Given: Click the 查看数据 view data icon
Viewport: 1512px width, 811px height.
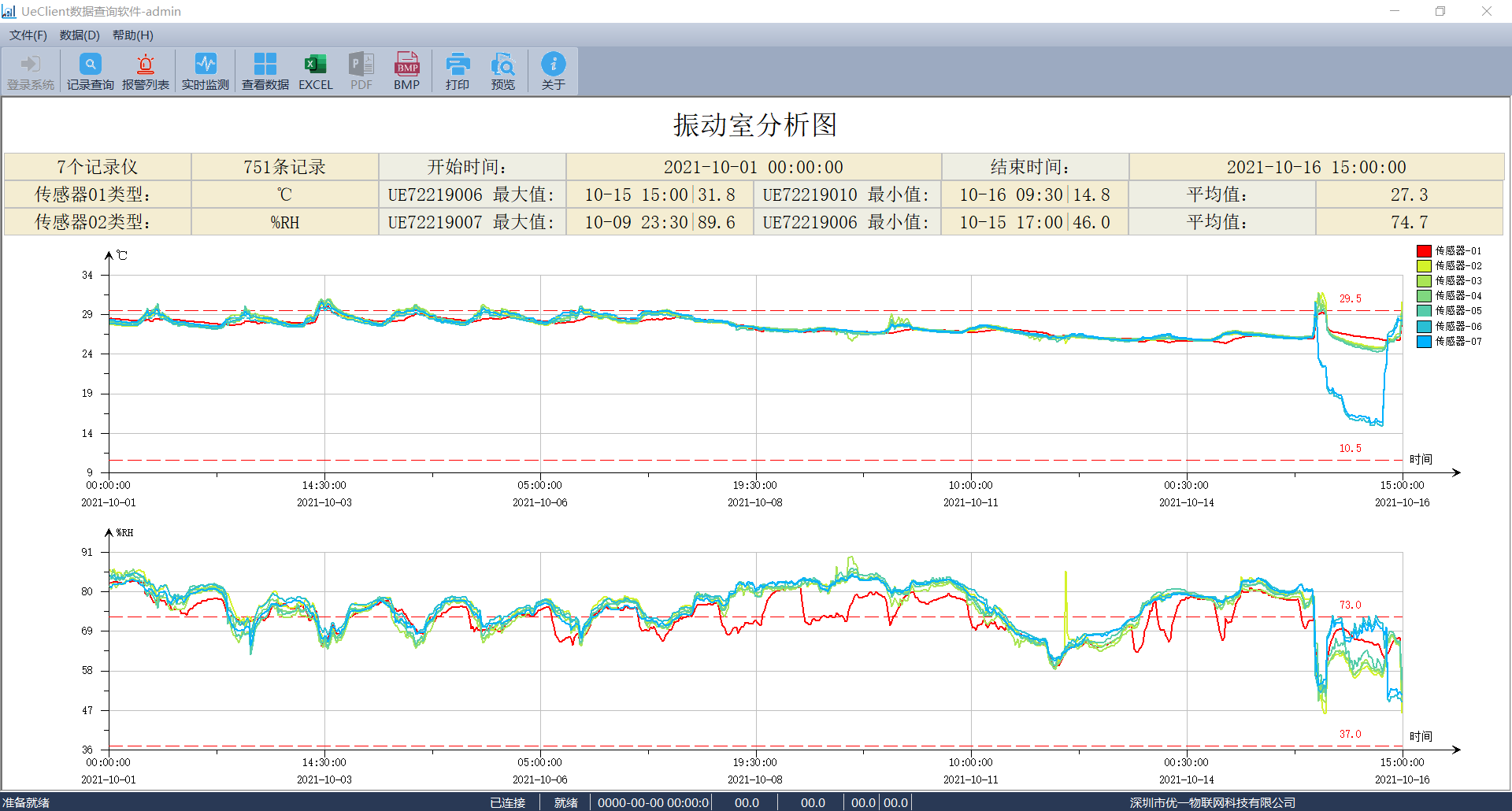Looking at the screenshot, I should pyautogui.click(x=265, y=72).
